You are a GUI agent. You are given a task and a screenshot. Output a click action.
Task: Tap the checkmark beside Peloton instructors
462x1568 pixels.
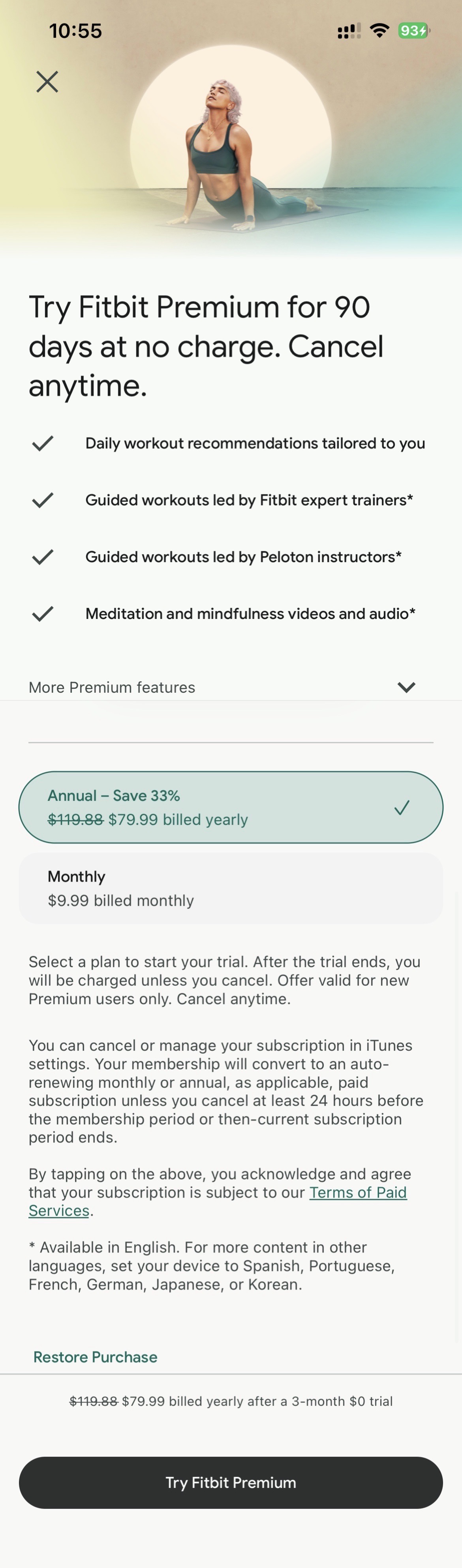(x=43, y=557)
